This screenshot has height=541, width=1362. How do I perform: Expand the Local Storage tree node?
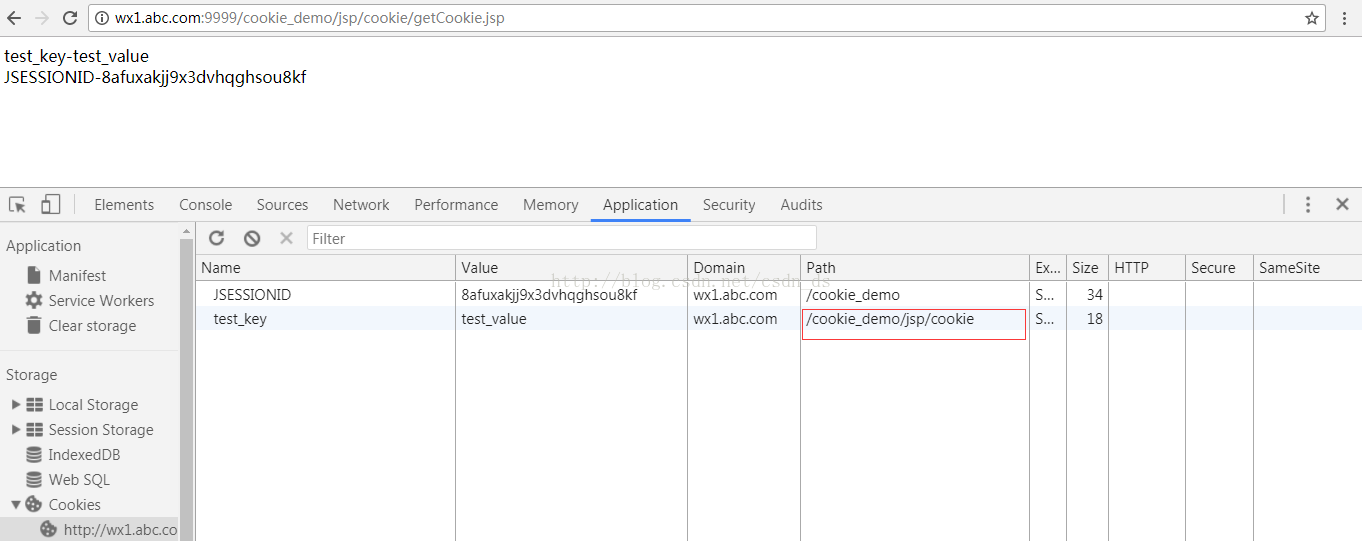(16, 404)
